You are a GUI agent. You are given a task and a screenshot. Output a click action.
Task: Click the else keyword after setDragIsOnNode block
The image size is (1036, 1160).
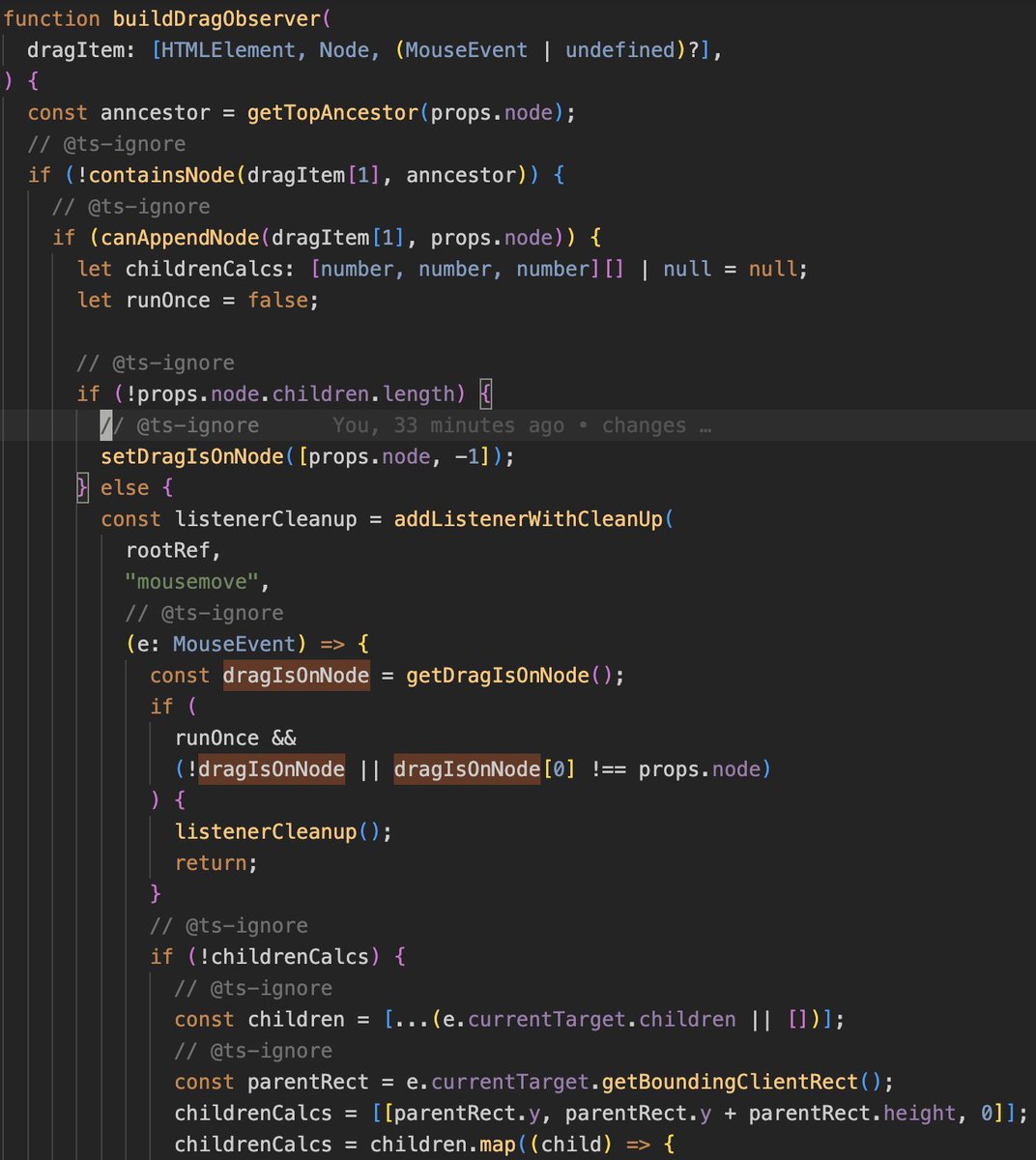(x=125, y=487)
